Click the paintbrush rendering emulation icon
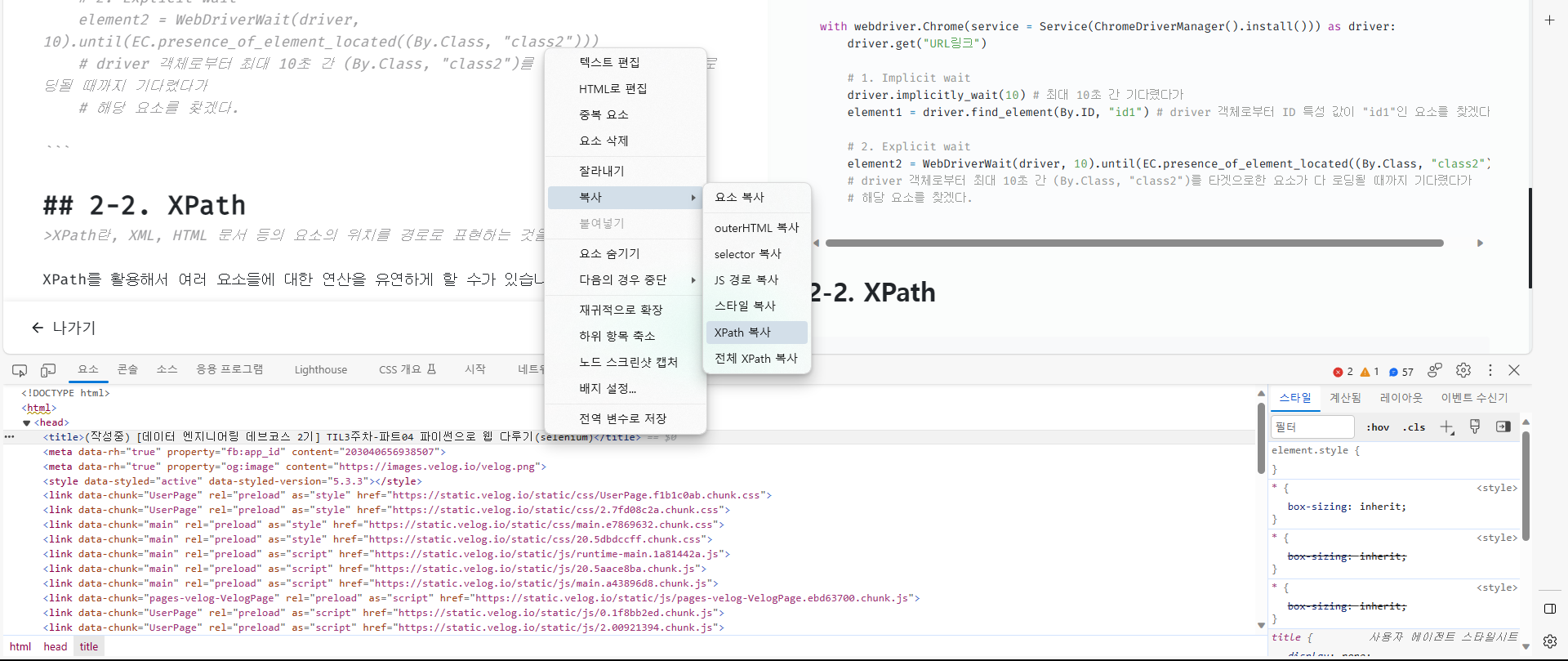1568x661 pixels. click(1475, 427)
